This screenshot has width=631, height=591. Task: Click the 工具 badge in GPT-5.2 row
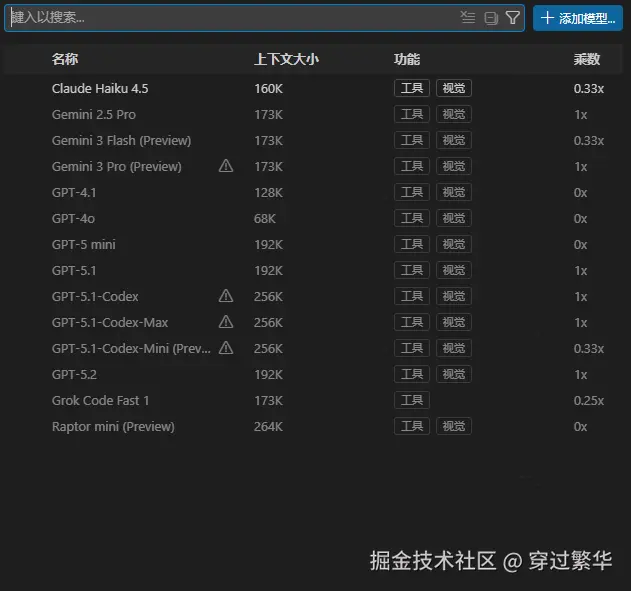tap(412, 374)
